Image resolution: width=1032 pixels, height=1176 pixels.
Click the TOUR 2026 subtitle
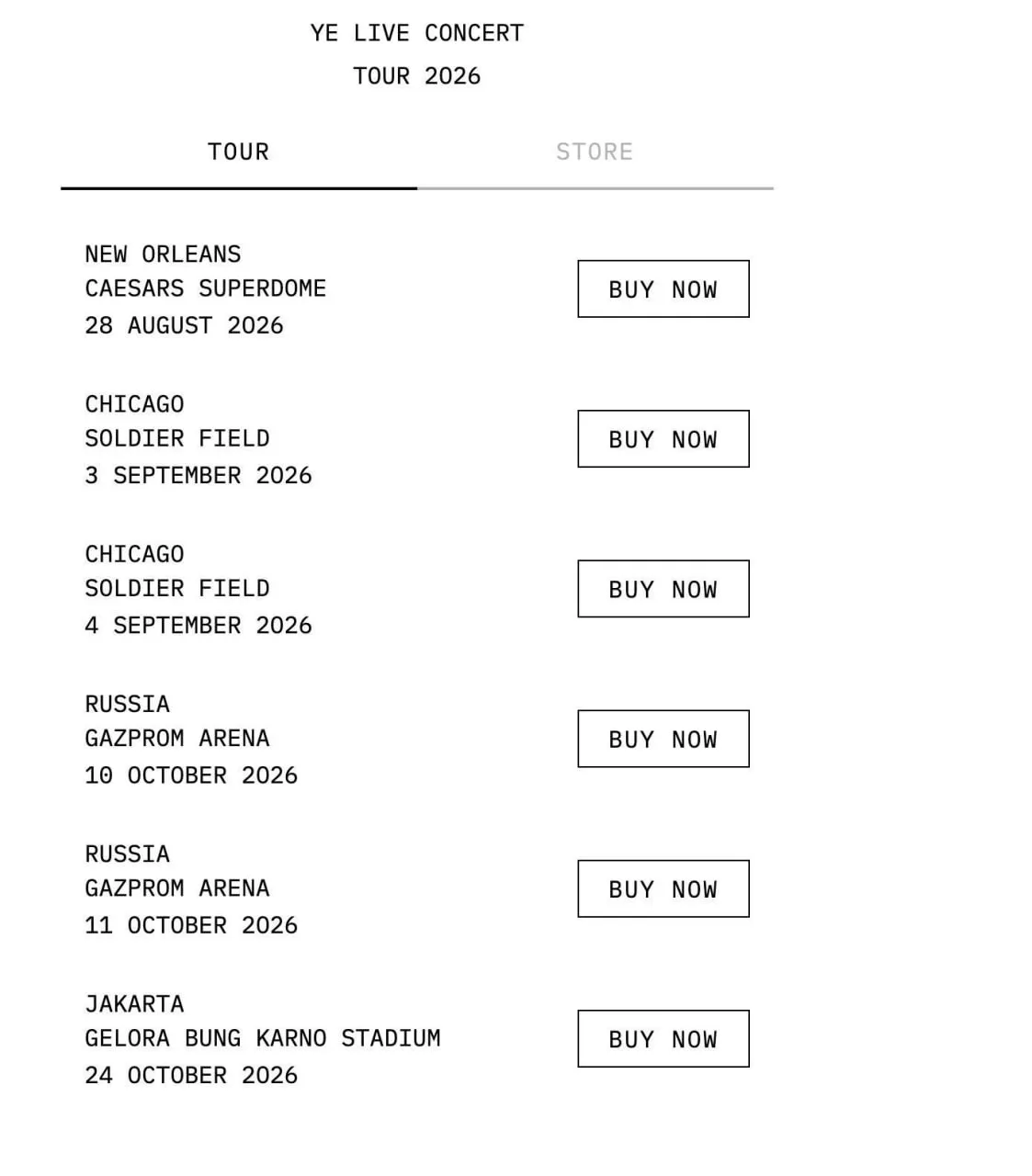pos(417,76)
